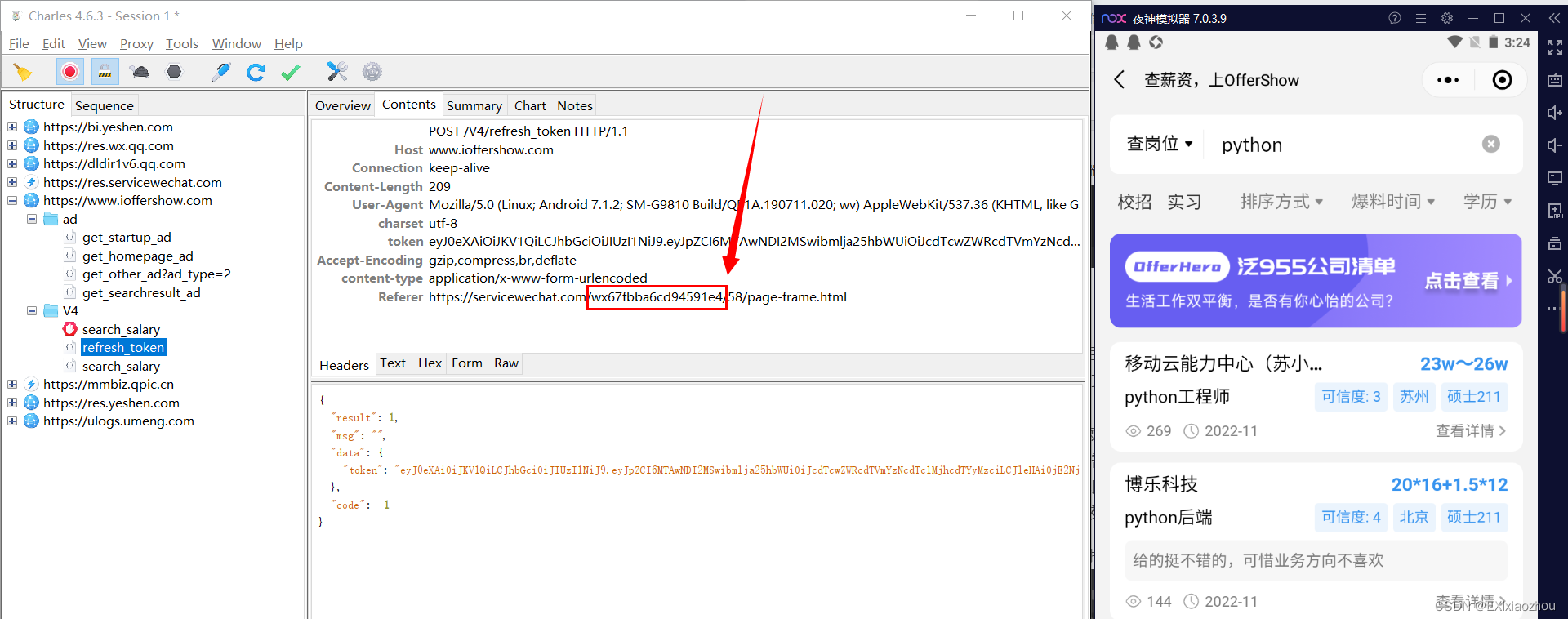Screen dimensions: 1568x619
Task: Click the repeat request refresh icon
Action: pyautogui.click(x=256, y=72)
